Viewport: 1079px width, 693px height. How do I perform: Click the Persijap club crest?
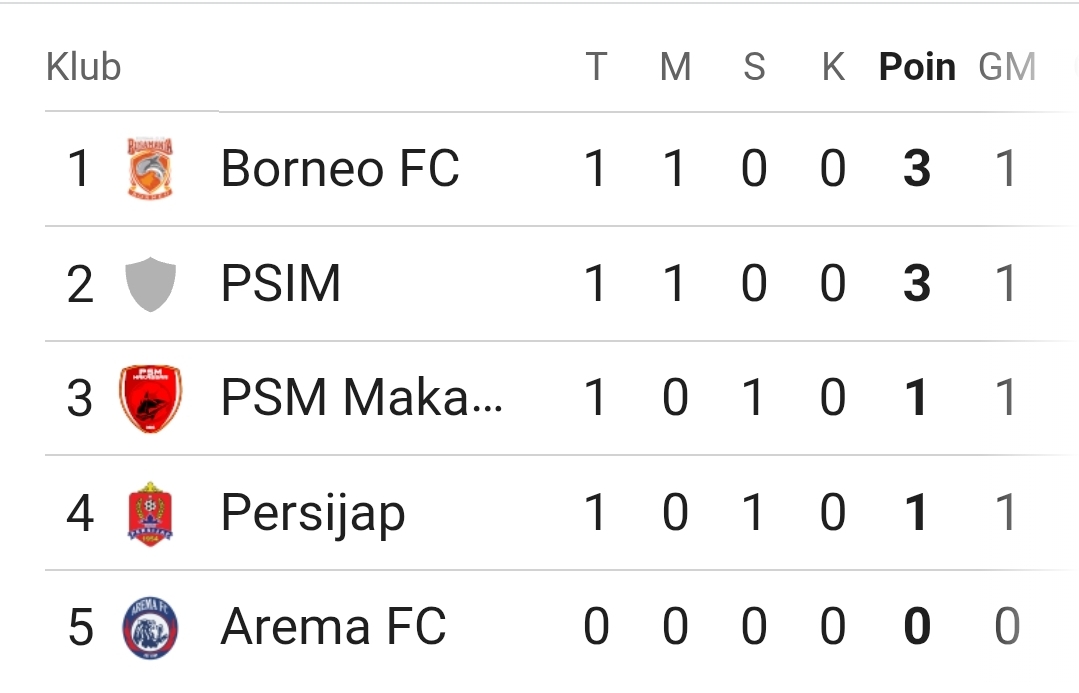click(x=151, y=513)
